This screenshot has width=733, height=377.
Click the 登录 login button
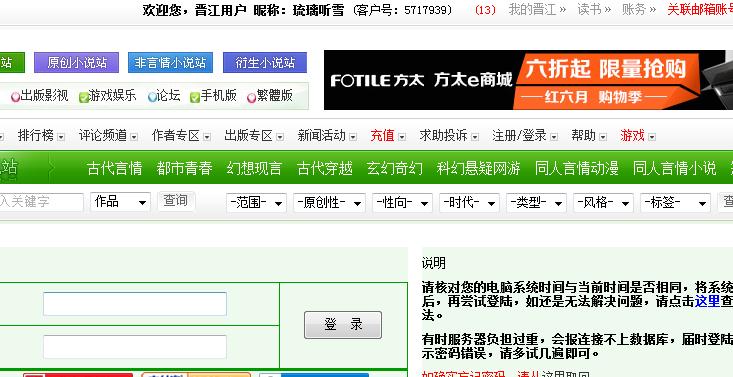343,325
